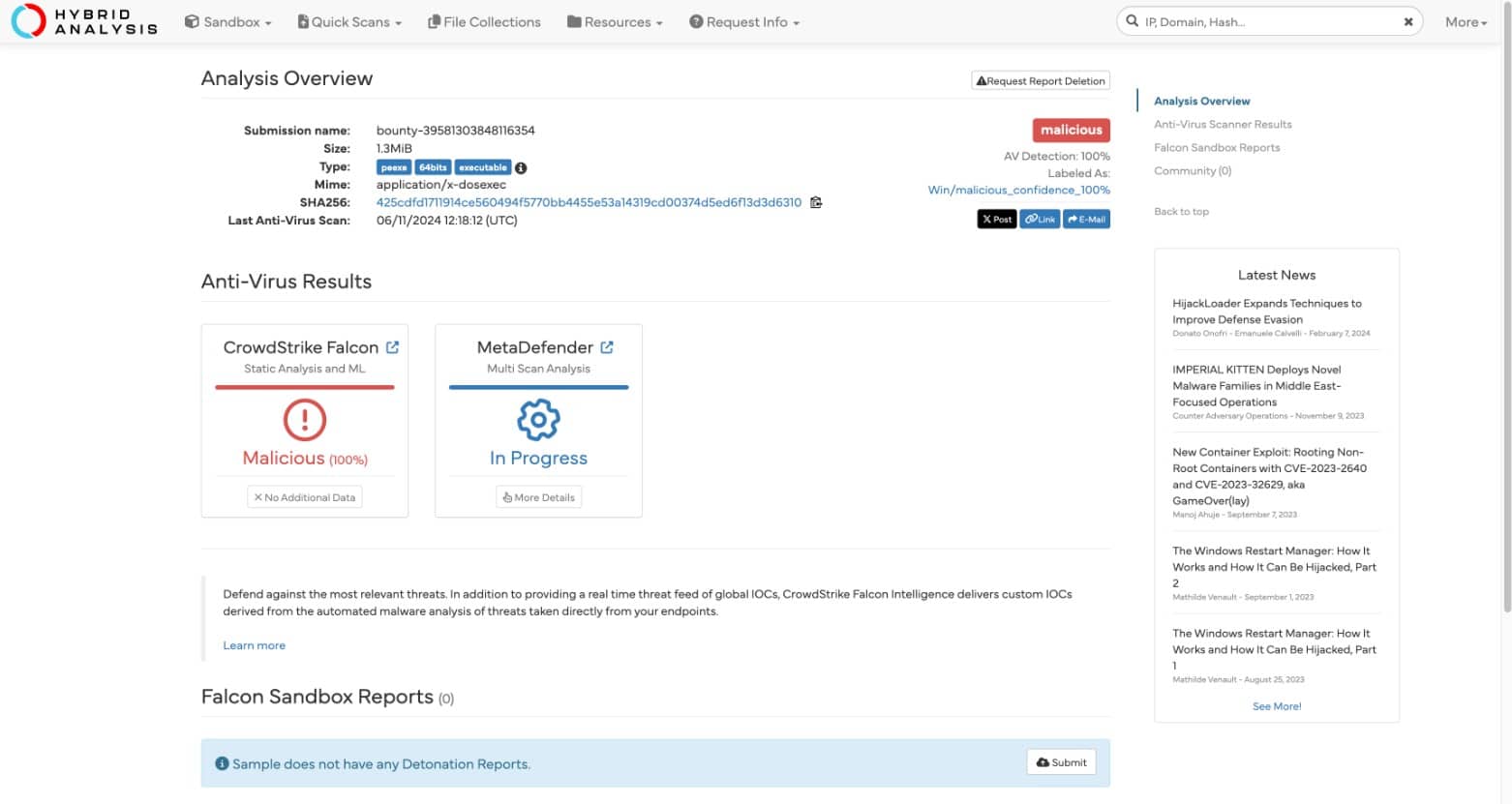Open the Learn more link
Viewport: 1512px width, 804px height.
tap(254, 645)
